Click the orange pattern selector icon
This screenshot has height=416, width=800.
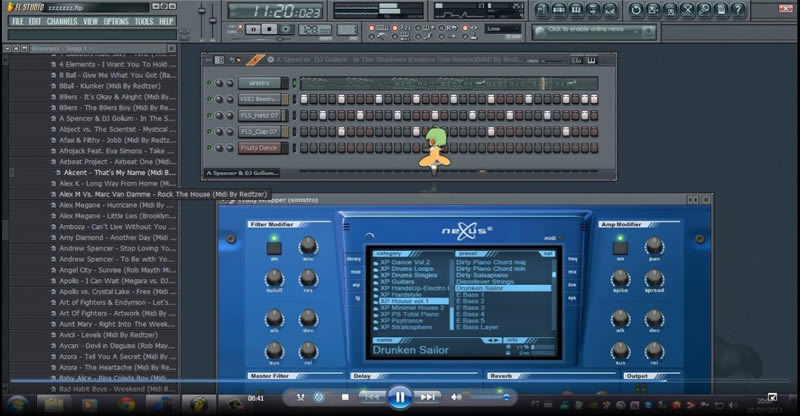(x=255, y=60)
